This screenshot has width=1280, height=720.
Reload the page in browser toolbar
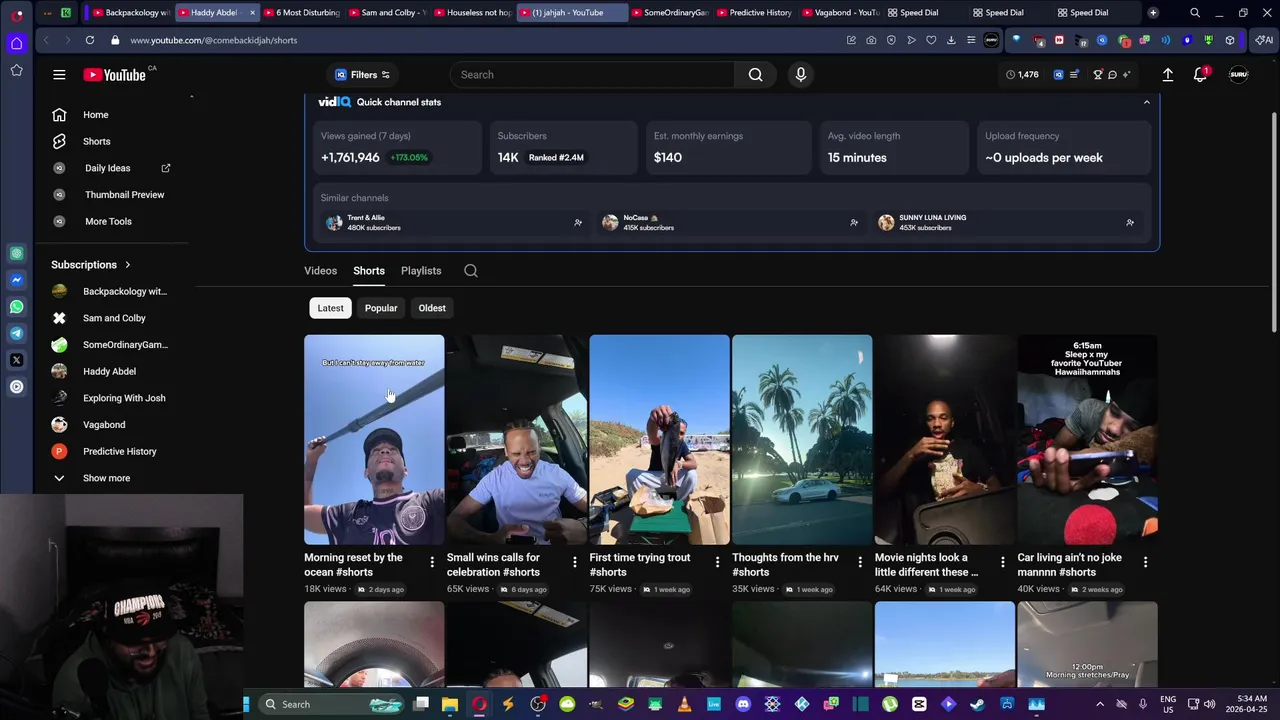(x=90, y=40)
